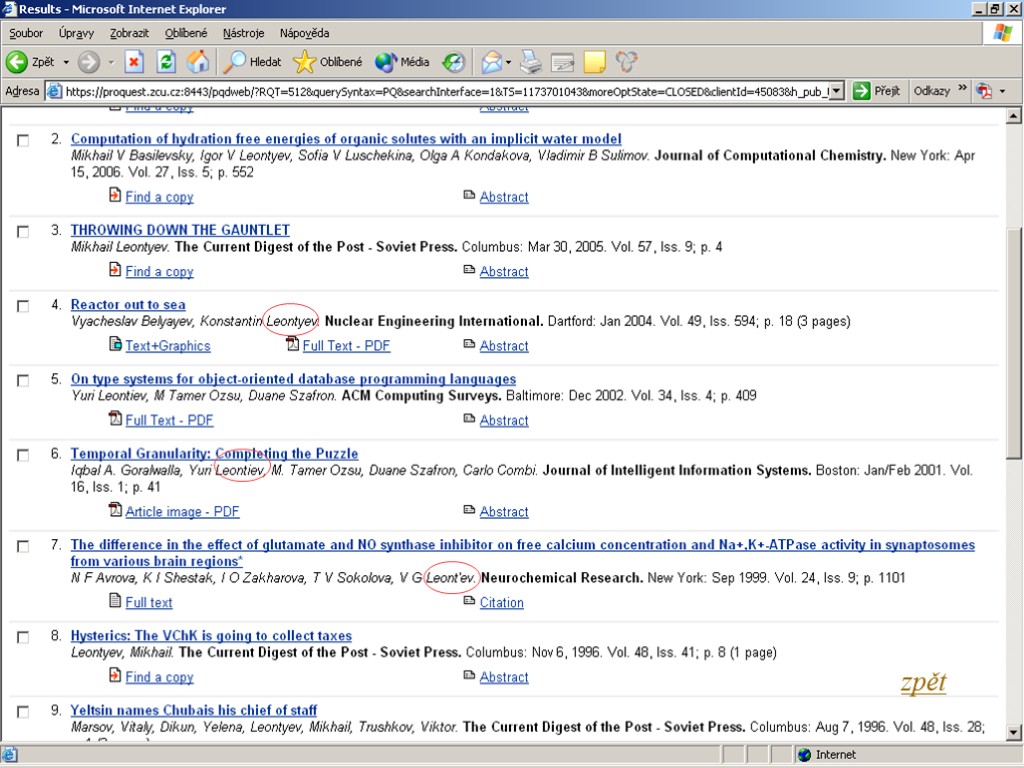Click the Text+Graphics document icon
This screenshot has height=768, width=1024.
[115, 344]
